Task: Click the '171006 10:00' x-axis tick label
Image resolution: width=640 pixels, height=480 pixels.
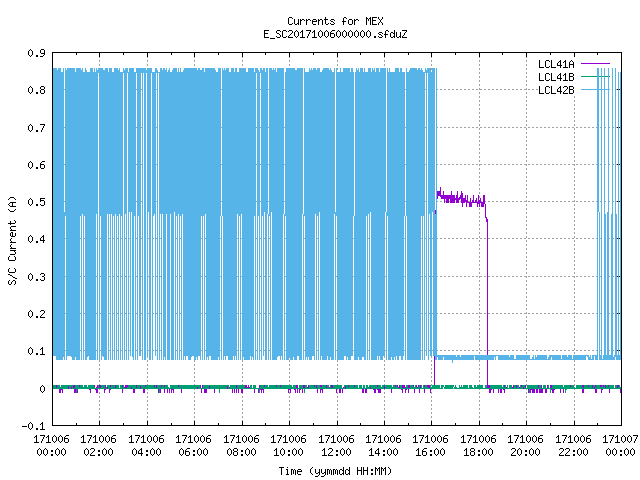Action: (288, 446)
